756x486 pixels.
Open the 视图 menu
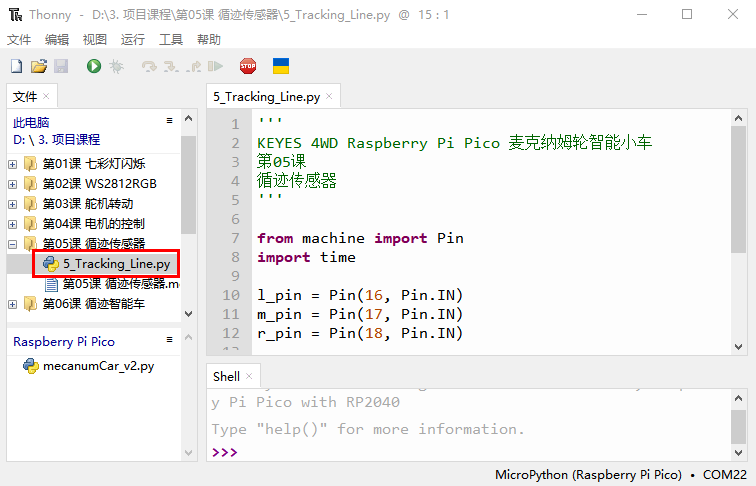click(94, 40)
